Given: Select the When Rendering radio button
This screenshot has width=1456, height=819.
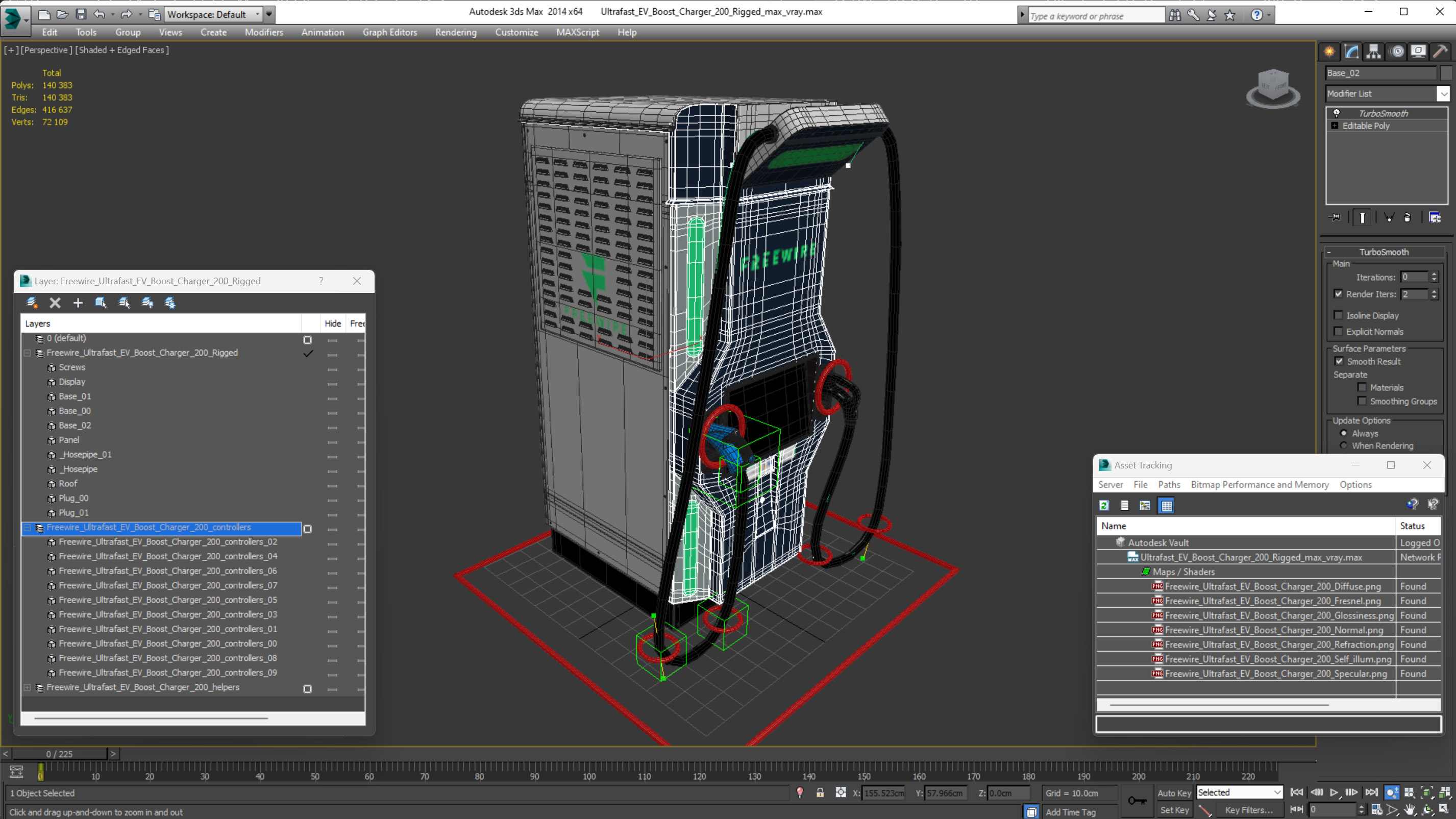Looking at the screenshot, I should coord(1344,445).
